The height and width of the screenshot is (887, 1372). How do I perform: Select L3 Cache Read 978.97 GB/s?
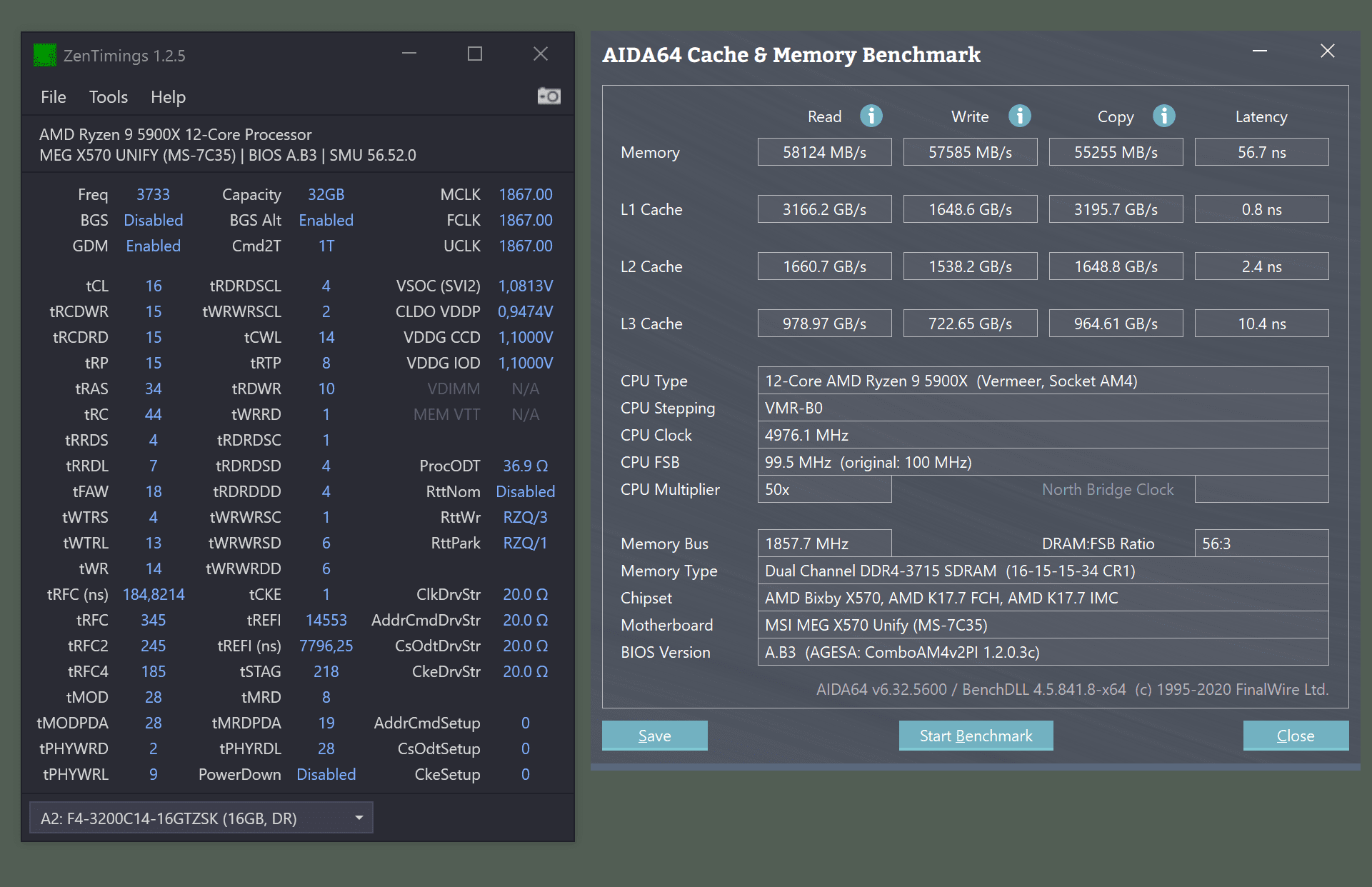(x=824, y=324)
